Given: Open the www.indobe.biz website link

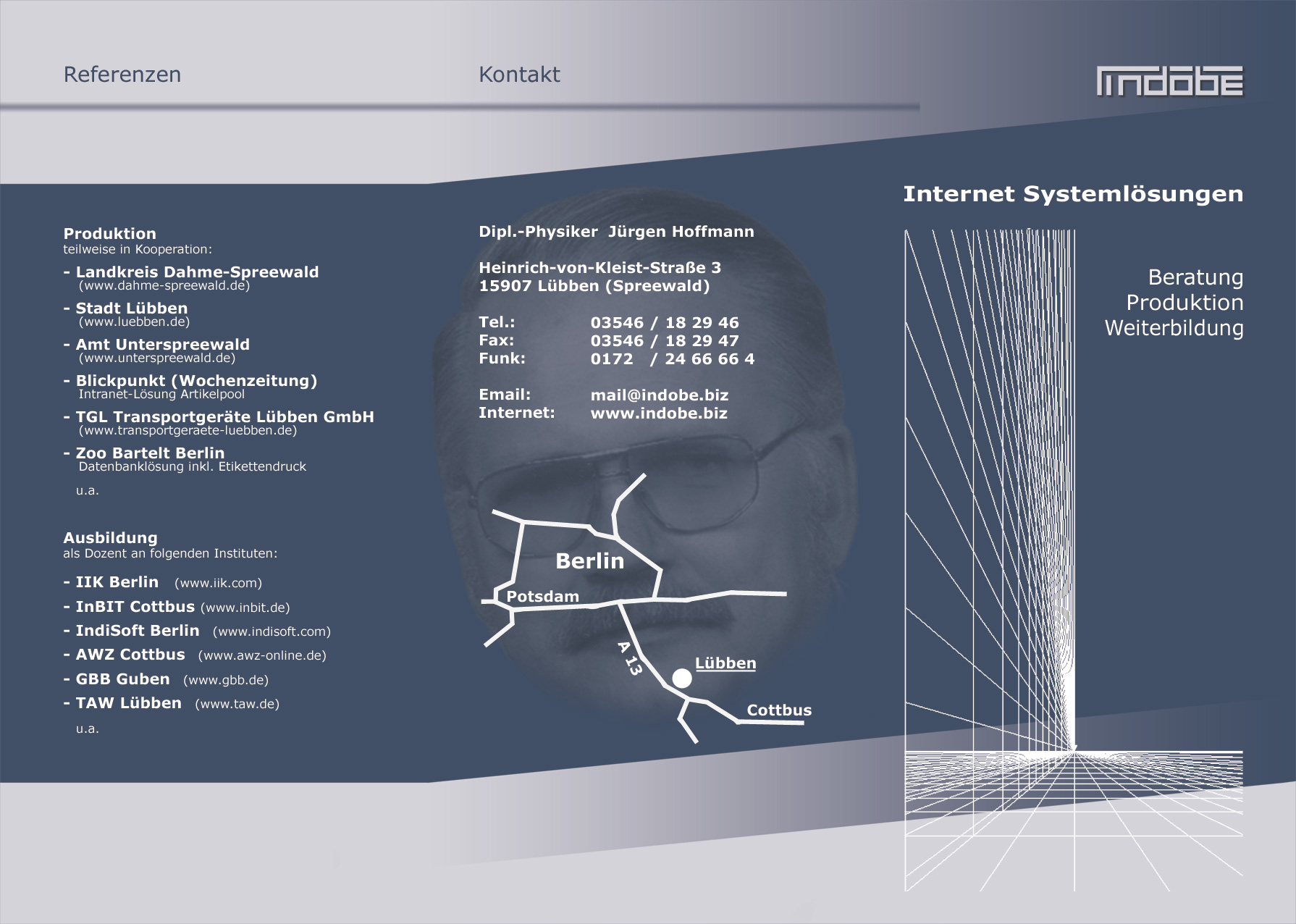Looking at the screenshot, I should pos(658,413).
